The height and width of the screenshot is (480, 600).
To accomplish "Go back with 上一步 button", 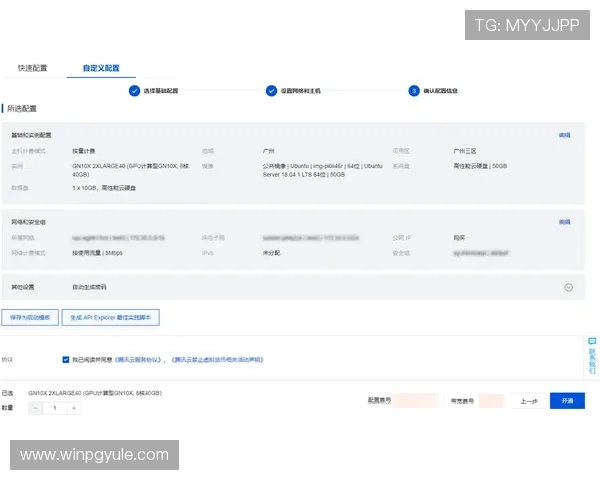I will (x=529, y=401).
